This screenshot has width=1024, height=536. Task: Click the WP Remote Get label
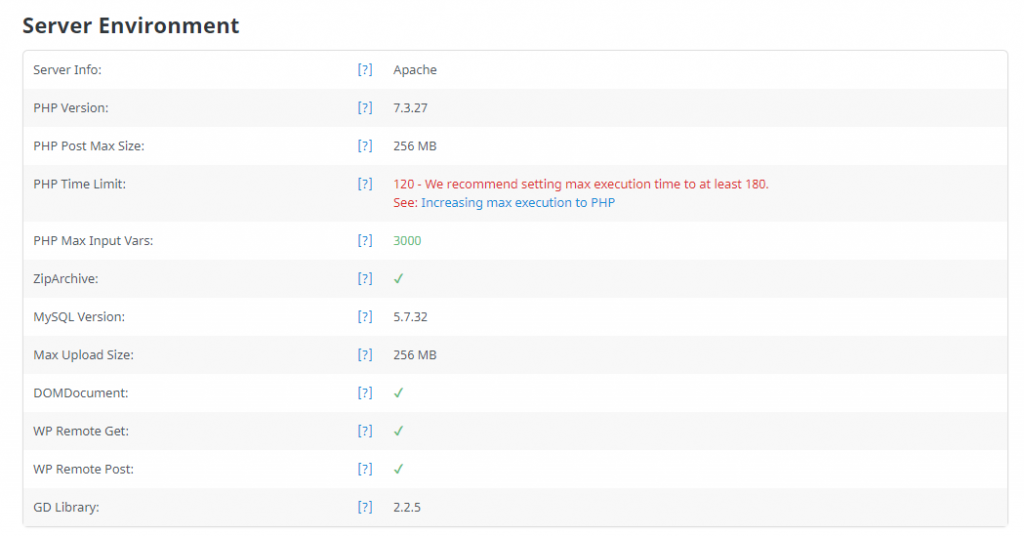81,431
